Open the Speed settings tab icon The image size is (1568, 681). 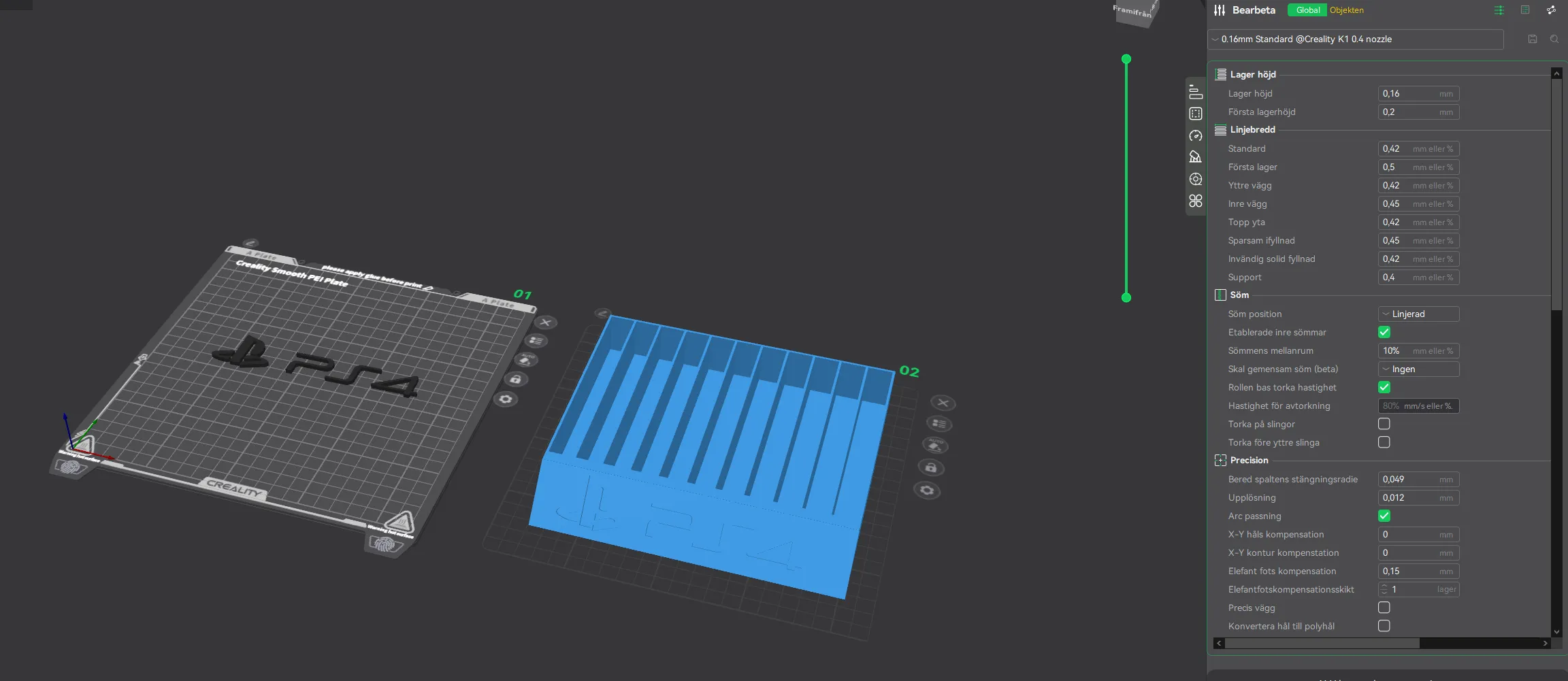1195,136
